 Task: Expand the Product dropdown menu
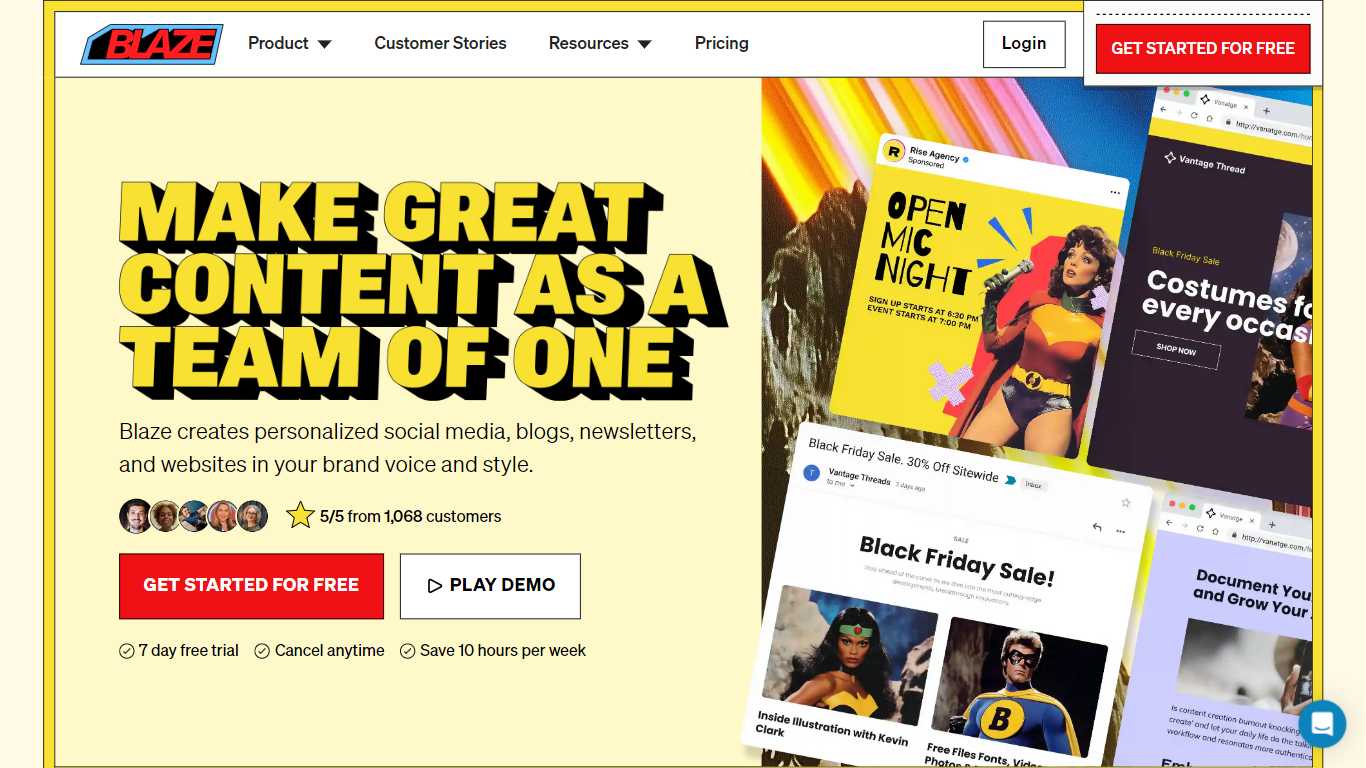tap(290, 43)
